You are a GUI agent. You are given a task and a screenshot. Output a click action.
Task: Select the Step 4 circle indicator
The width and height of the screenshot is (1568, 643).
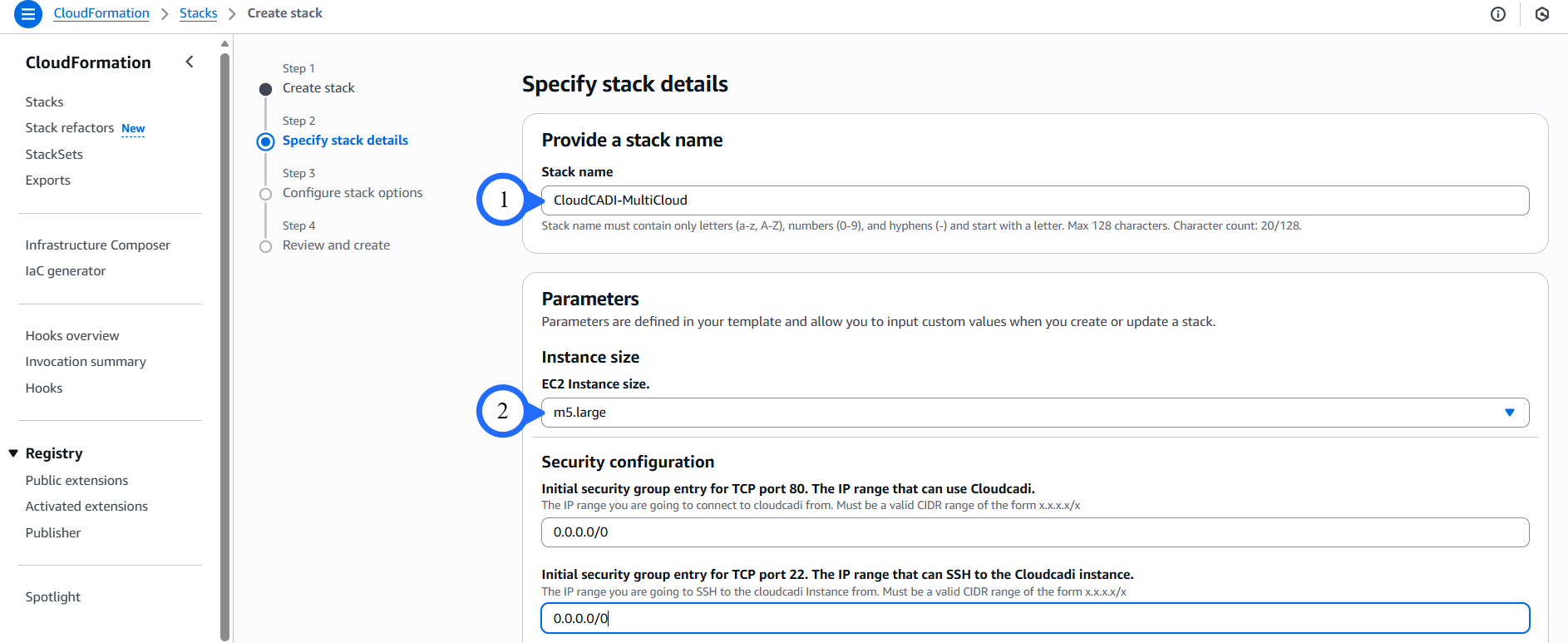click(265, 246)
